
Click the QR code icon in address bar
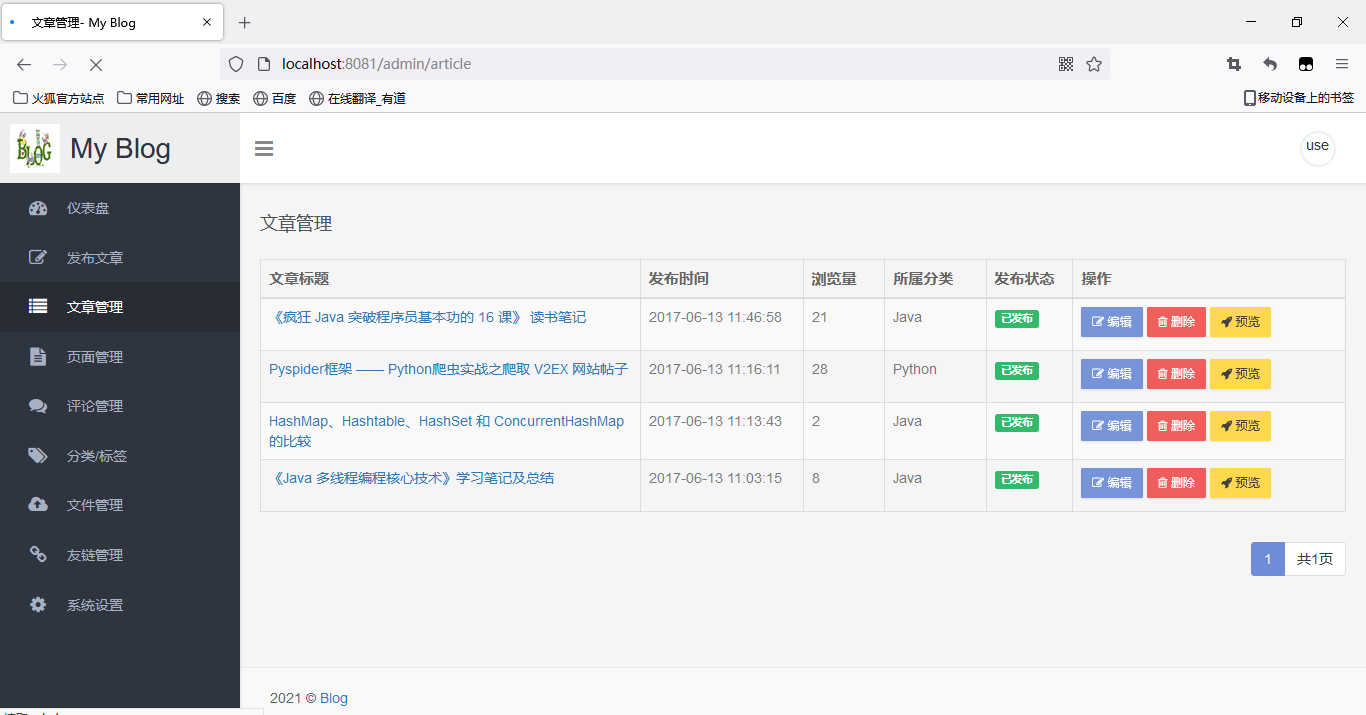pyautogui.click(x=1066, y=64)
